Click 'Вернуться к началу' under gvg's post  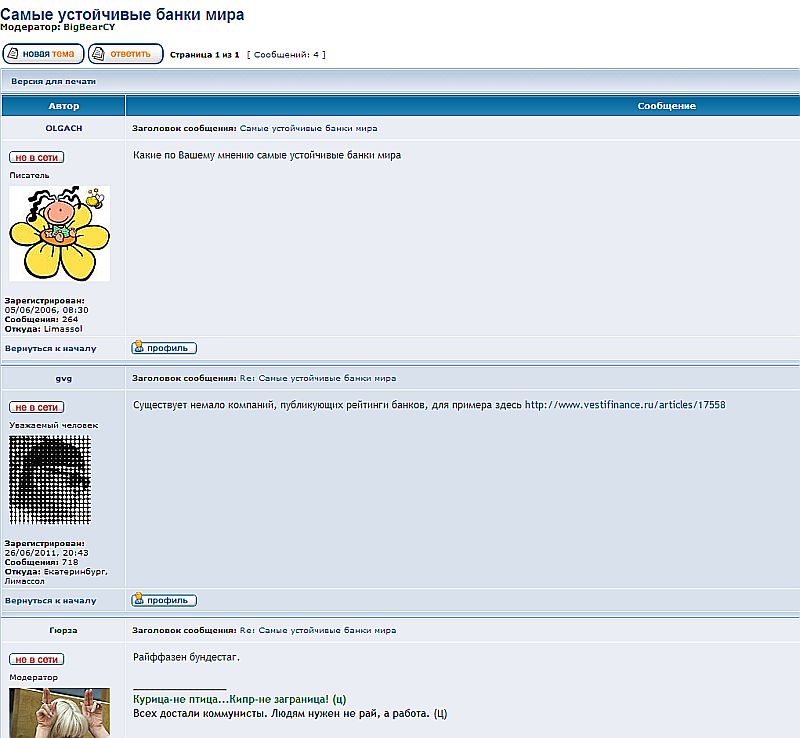[x=51, y=601]
